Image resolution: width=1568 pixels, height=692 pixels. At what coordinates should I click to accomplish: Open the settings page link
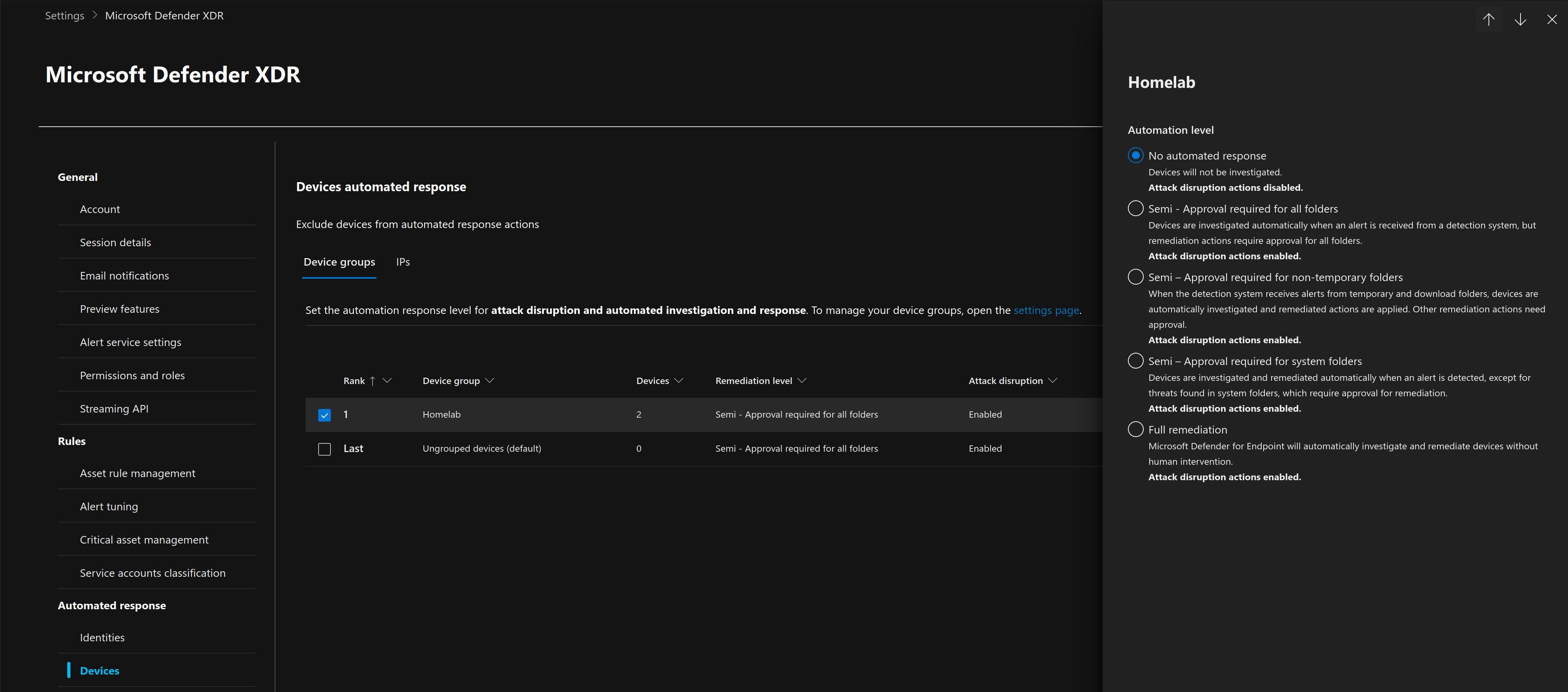1046,310
